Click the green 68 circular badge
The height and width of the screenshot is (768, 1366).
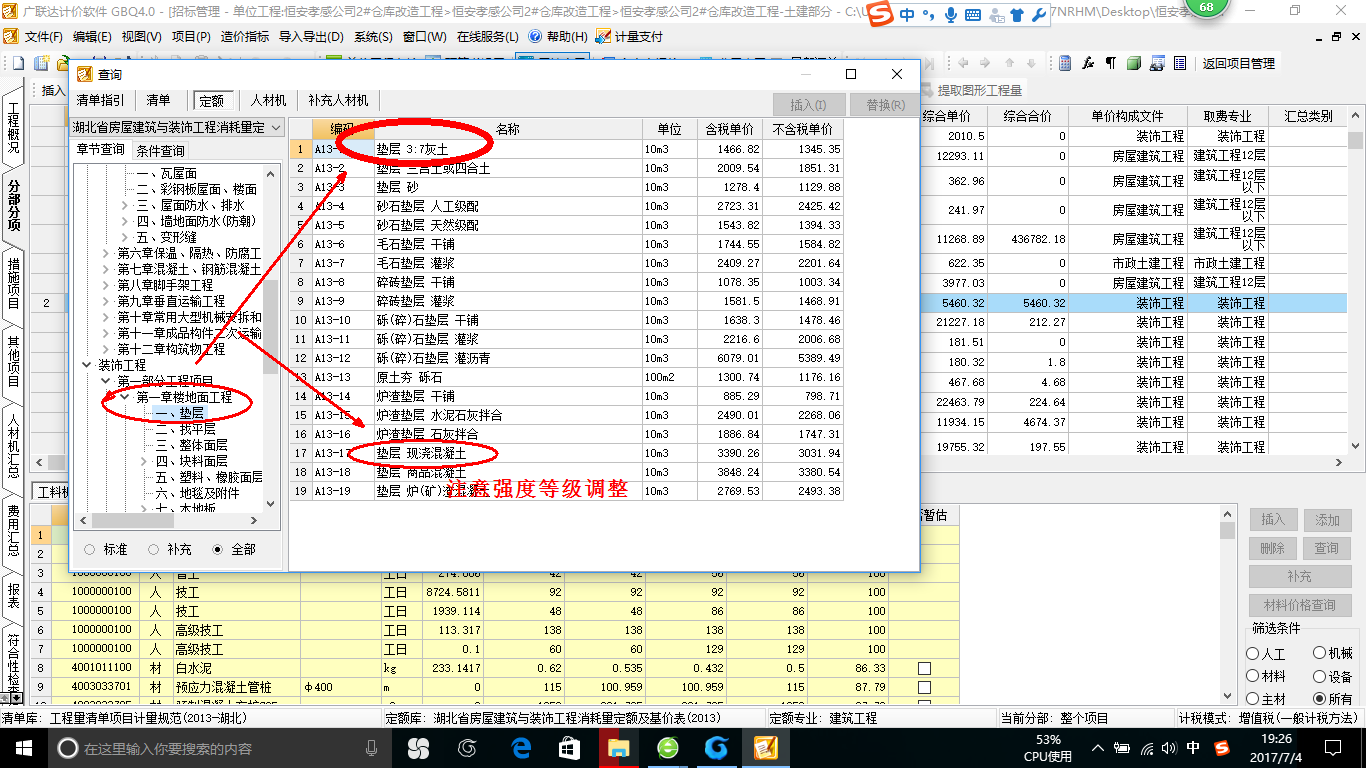(1206, 8)
